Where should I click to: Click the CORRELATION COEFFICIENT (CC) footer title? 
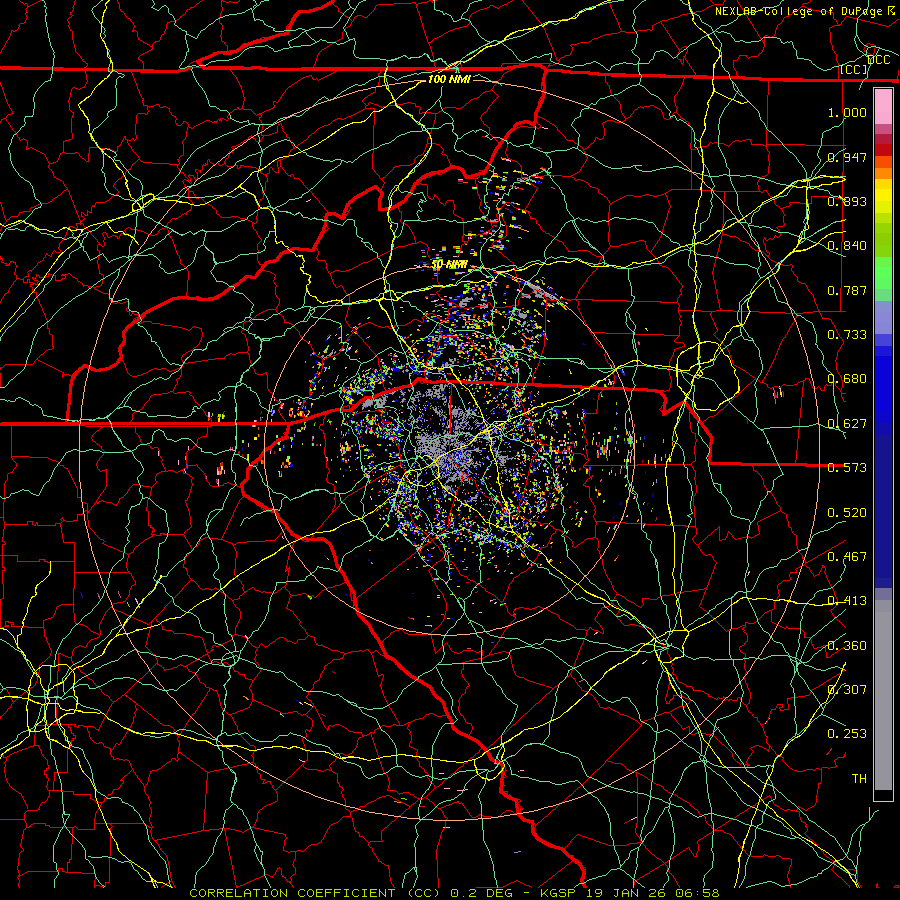315,893
